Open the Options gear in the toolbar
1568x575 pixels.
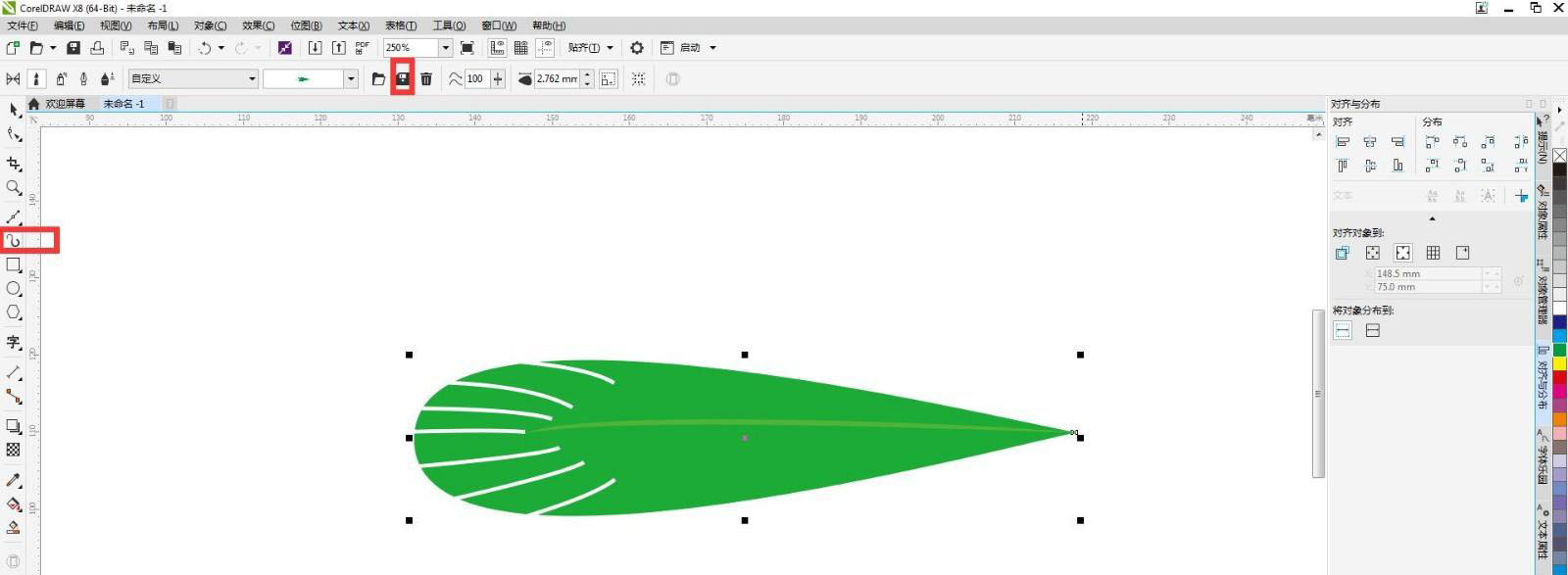tap(637, 47)
